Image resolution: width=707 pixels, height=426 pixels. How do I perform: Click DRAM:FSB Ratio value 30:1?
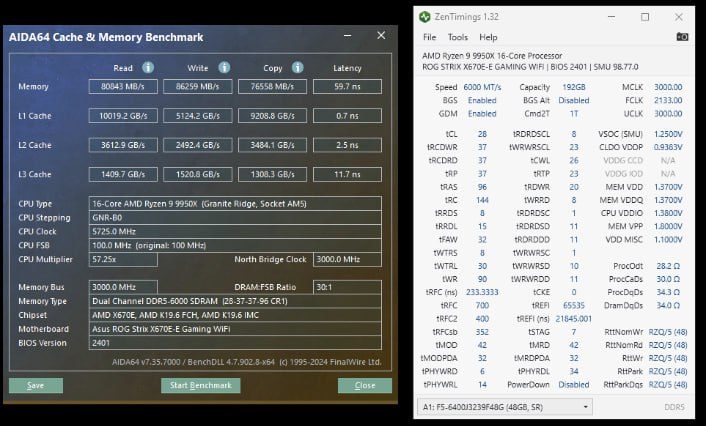click(x=347, y=287)
